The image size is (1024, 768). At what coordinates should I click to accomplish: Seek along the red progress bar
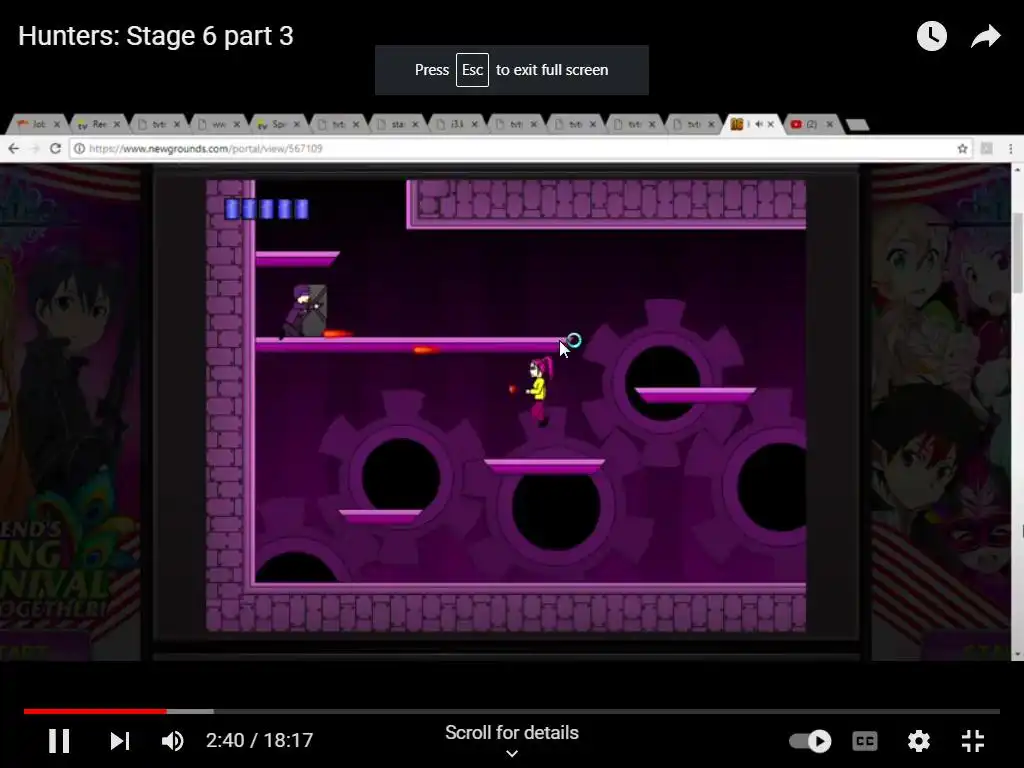pos(95,711)
